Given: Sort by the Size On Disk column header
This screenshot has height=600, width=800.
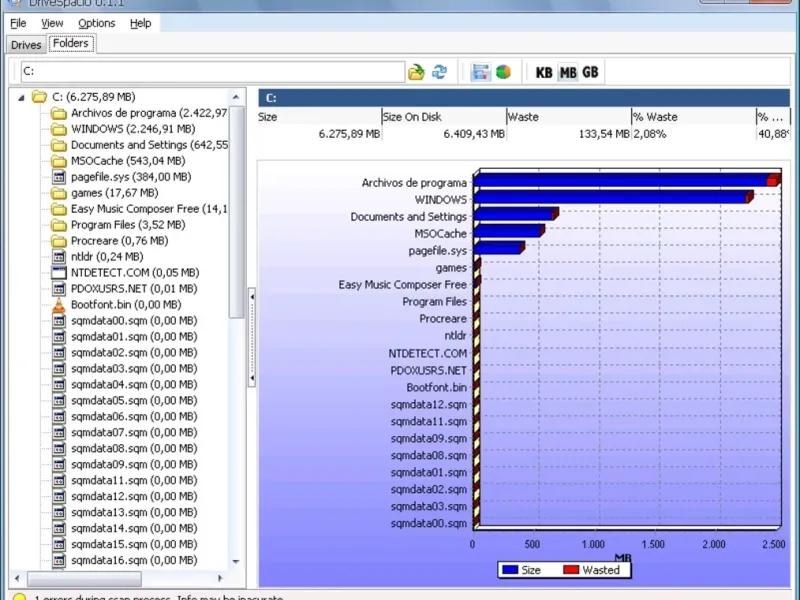Looking at the screenshot, I should coord(443,117).
